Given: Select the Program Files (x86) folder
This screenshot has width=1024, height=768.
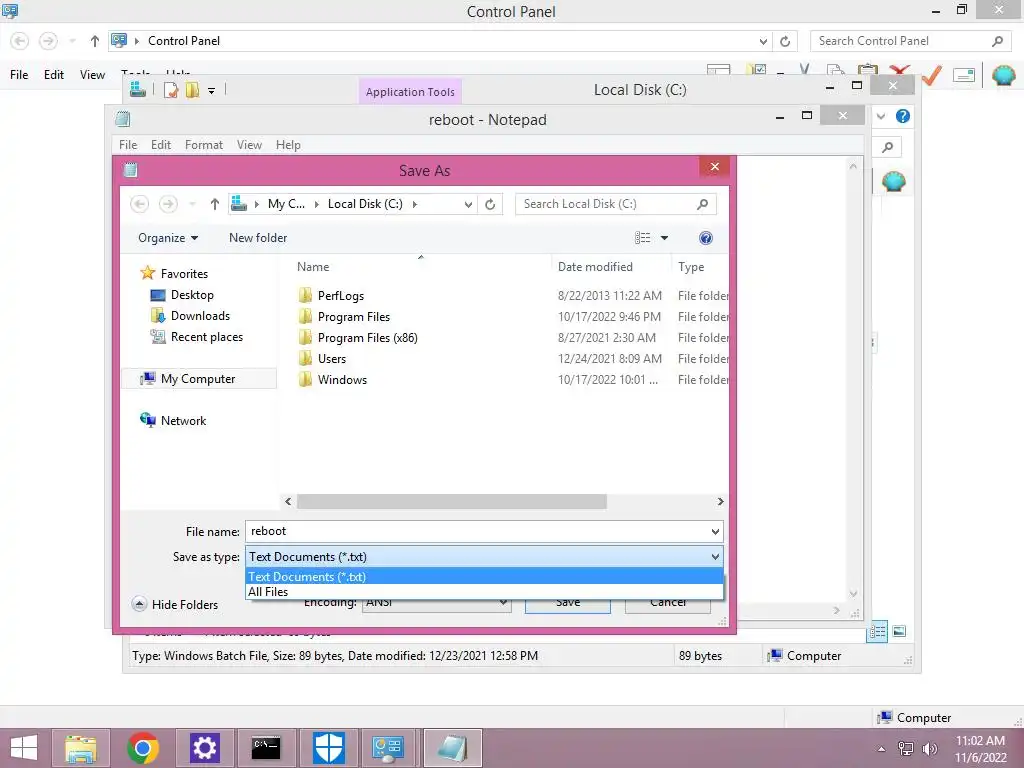Looking at the screenshot, I should (367, 338).
